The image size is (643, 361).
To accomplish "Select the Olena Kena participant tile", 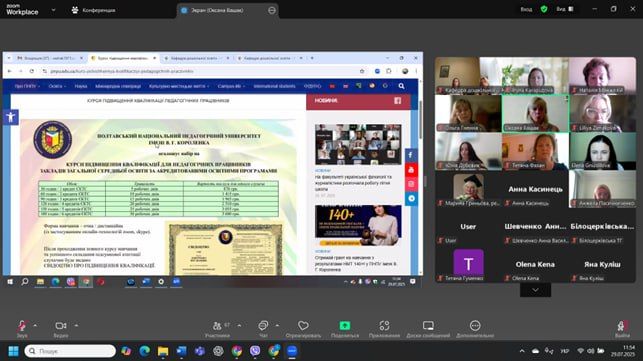I will pyautogui.click(x=535, y=265).
